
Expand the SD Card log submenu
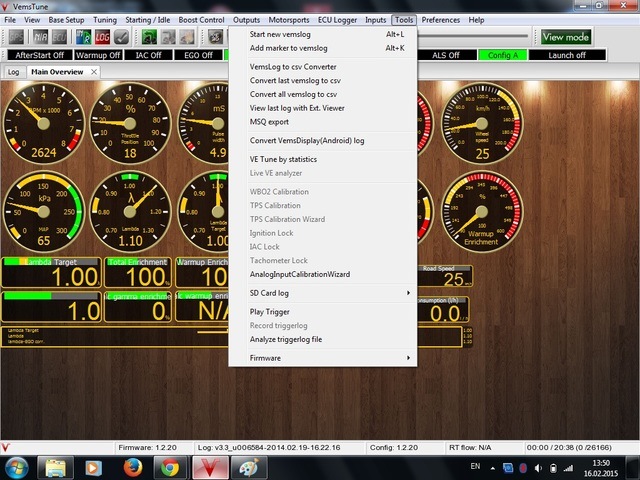(323, 293)
